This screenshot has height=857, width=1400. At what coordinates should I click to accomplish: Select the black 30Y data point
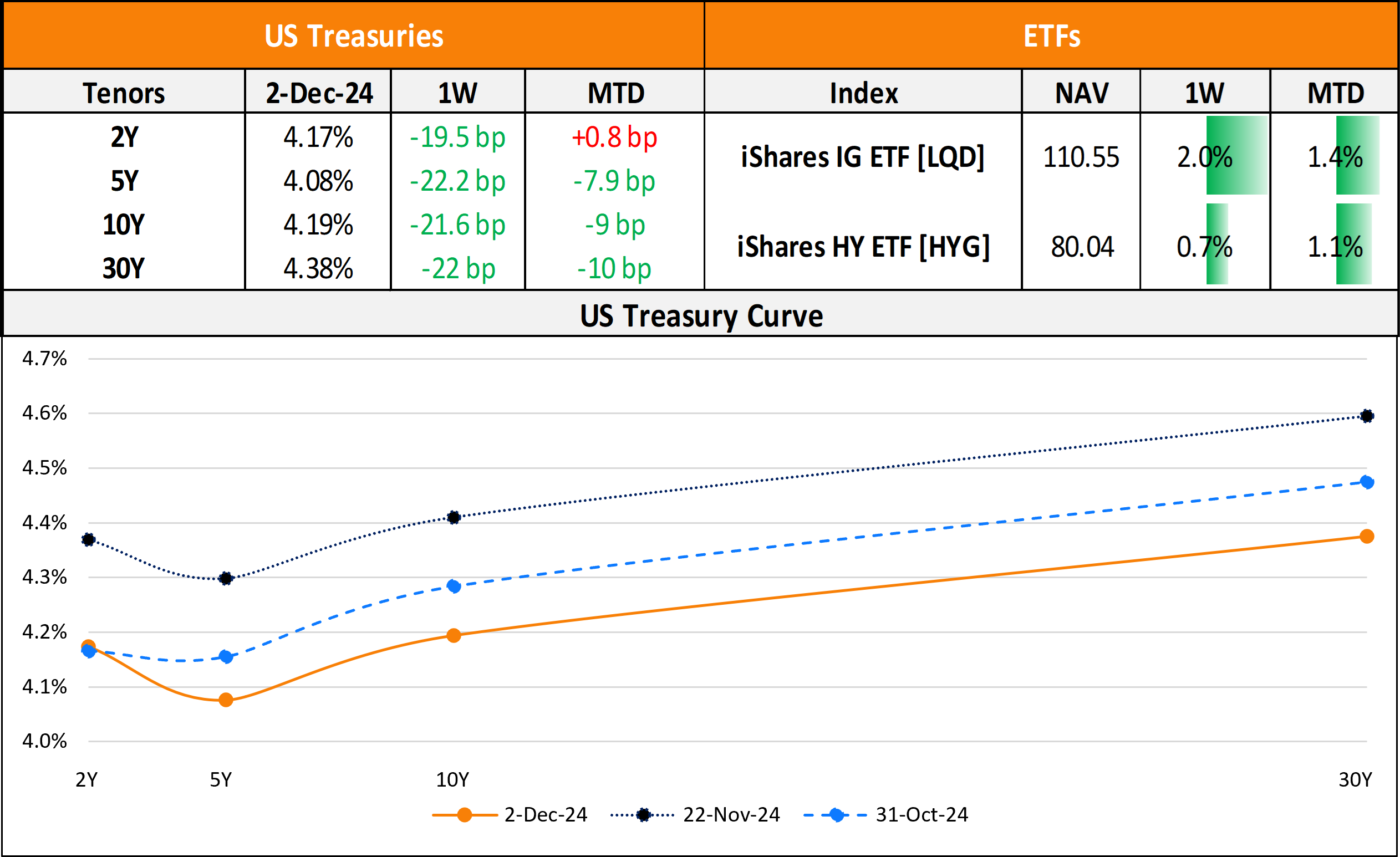(x=1367, y=416)
